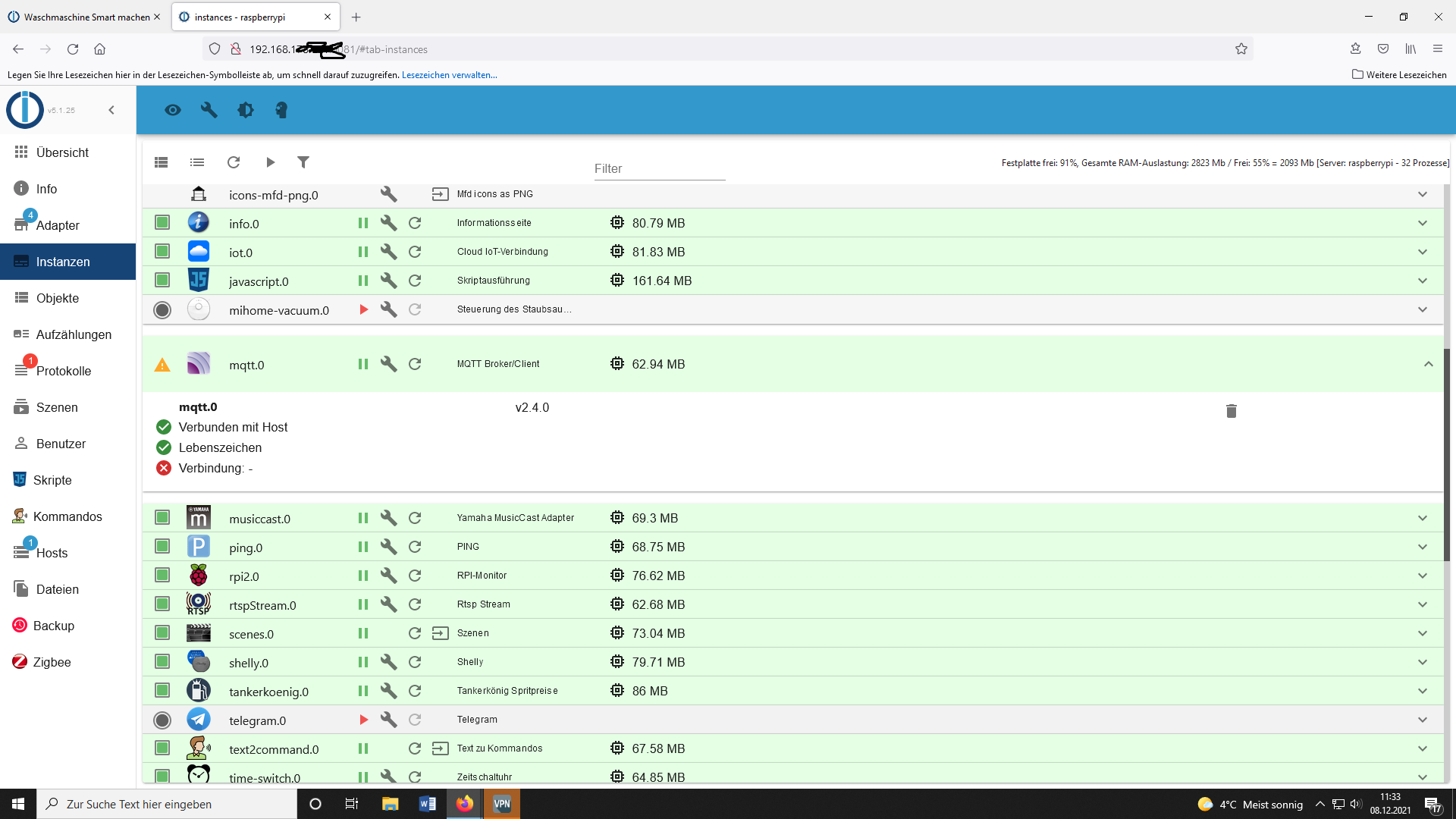Open mqtt.0 configuration wrench
This screenshot has height=819, width=1456.
click(389, 364)
